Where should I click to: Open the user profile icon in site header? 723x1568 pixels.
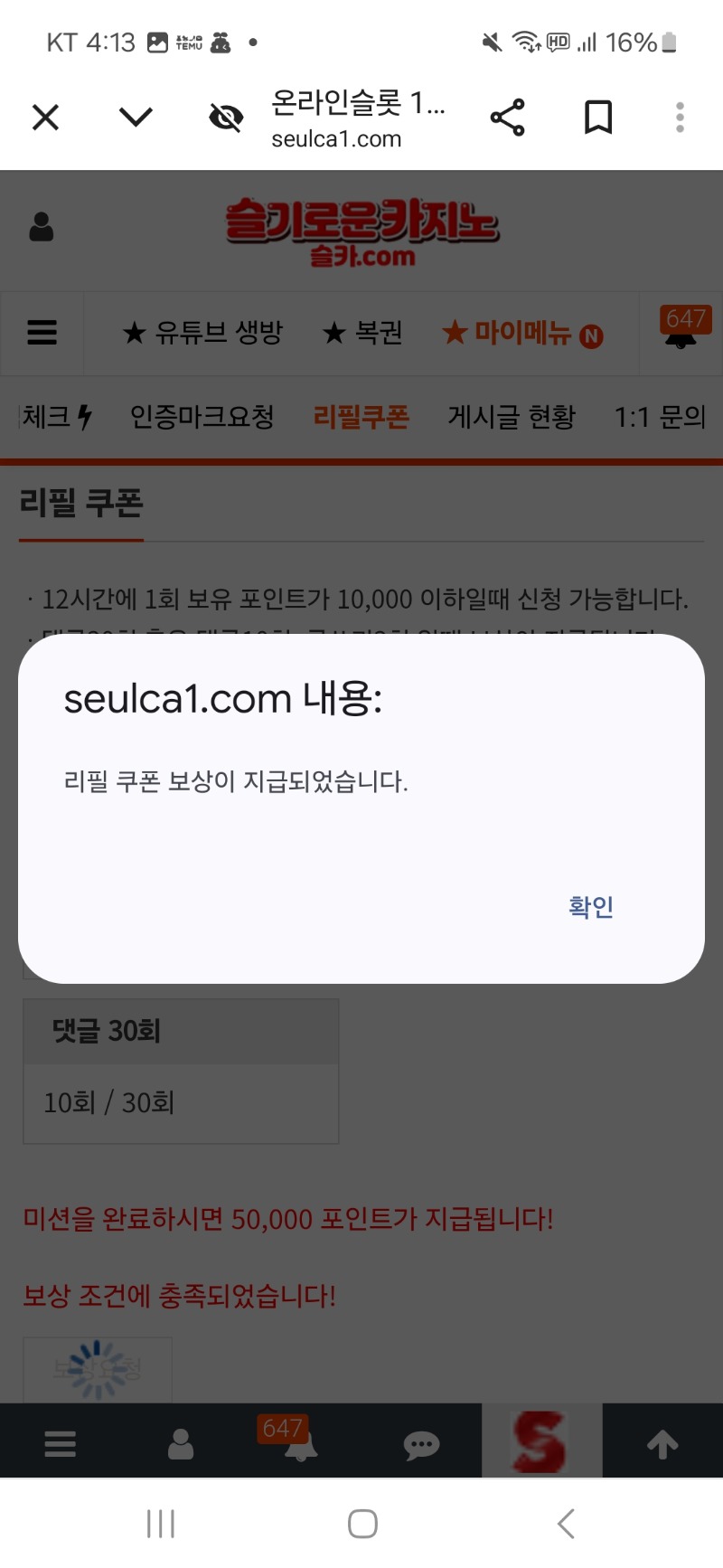tap(42, 227)
